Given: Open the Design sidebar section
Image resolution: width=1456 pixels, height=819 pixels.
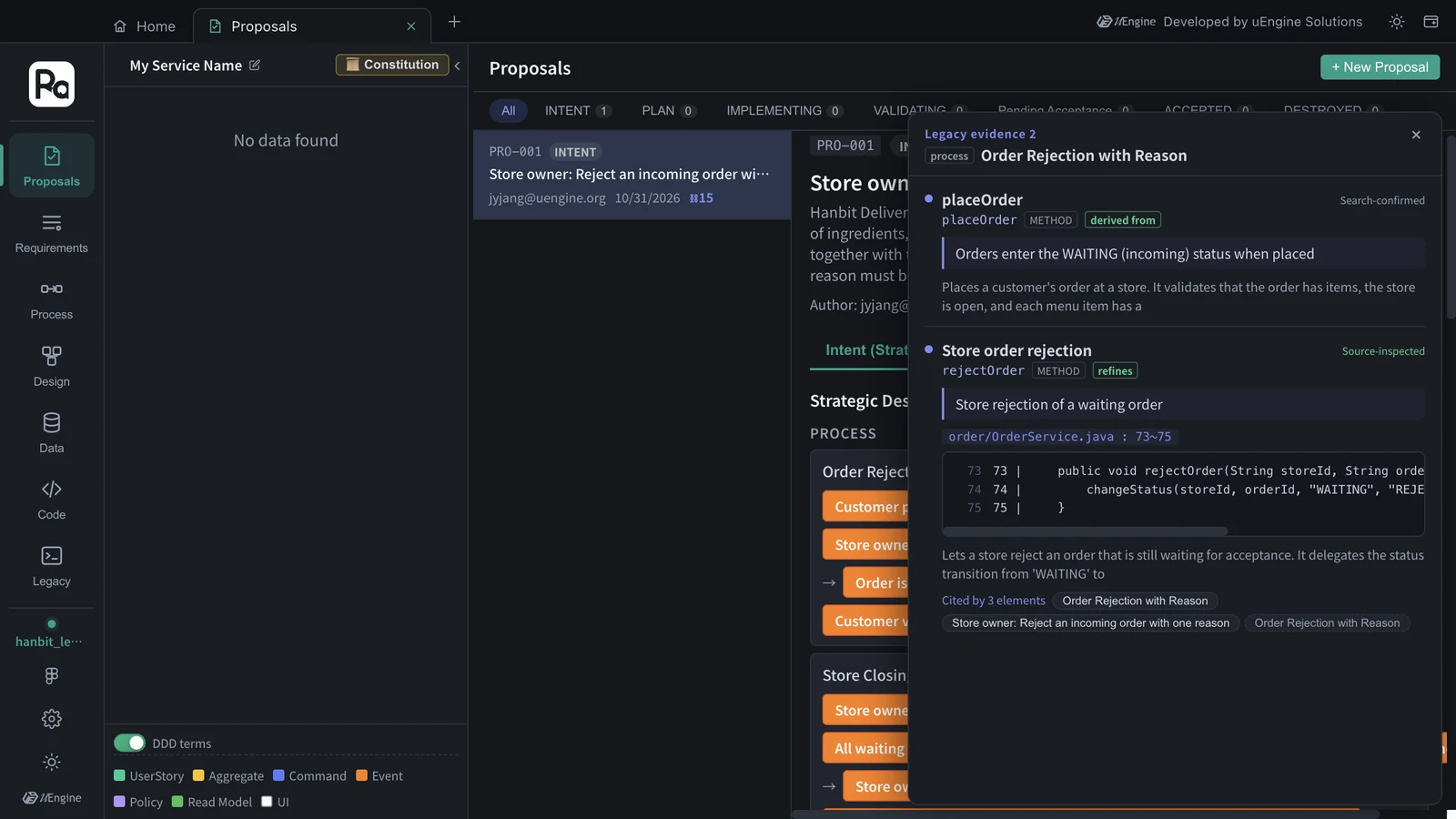Looking at the screenshot, I should pos(52,367).
